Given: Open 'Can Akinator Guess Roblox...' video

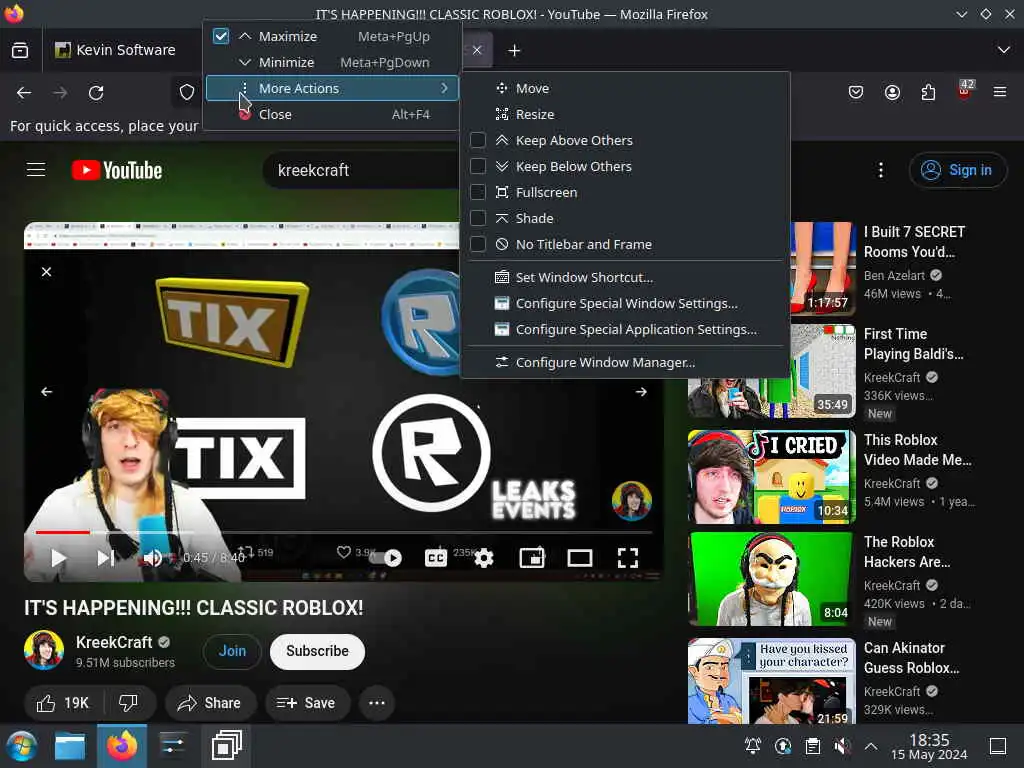Looking at the screenshot, I should 771,680.
